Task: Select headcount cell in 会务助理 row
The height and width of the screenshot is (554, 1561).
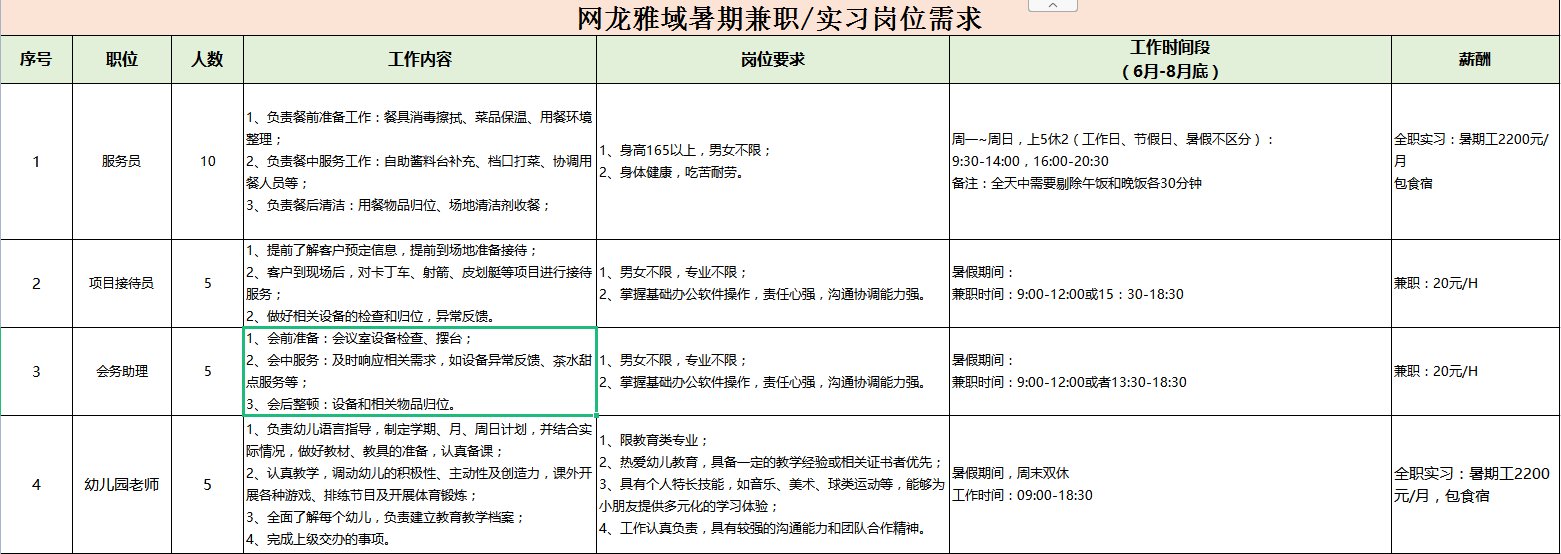Action: point(207,371)
